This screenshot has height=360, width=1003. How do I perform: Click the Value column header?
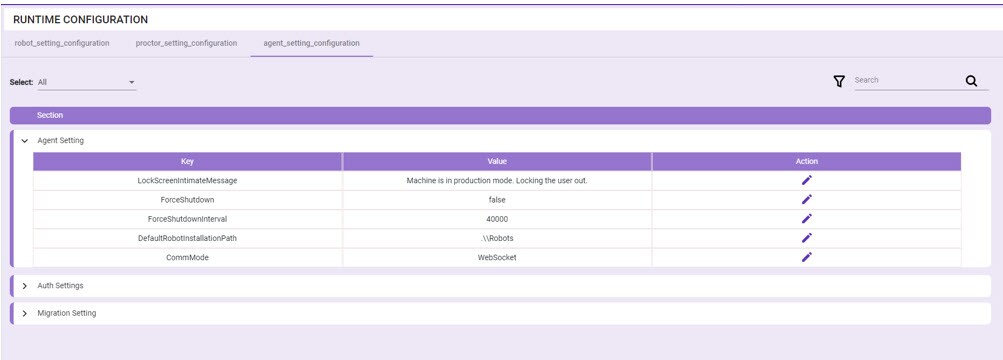(497, 161)
